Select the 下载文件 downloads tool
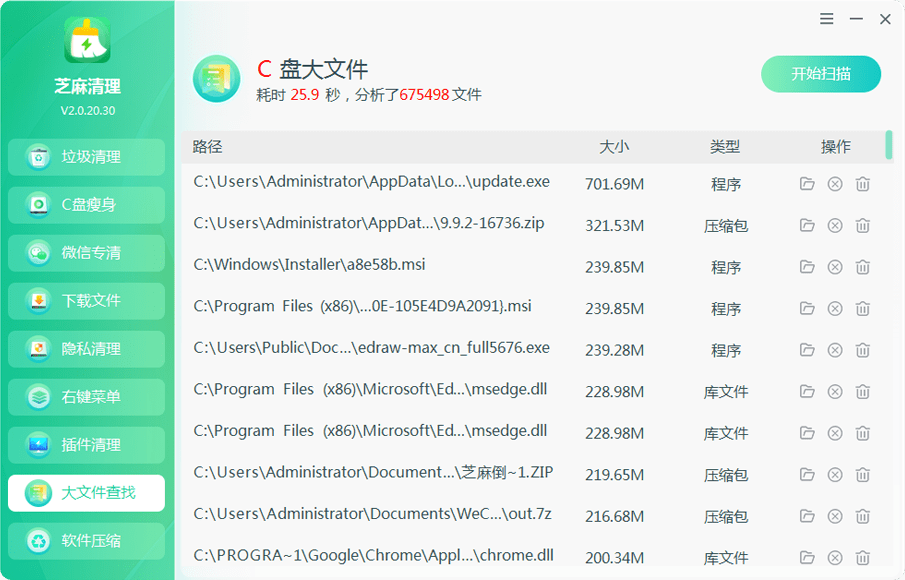The image size is (905, 580). pos(86,301)
